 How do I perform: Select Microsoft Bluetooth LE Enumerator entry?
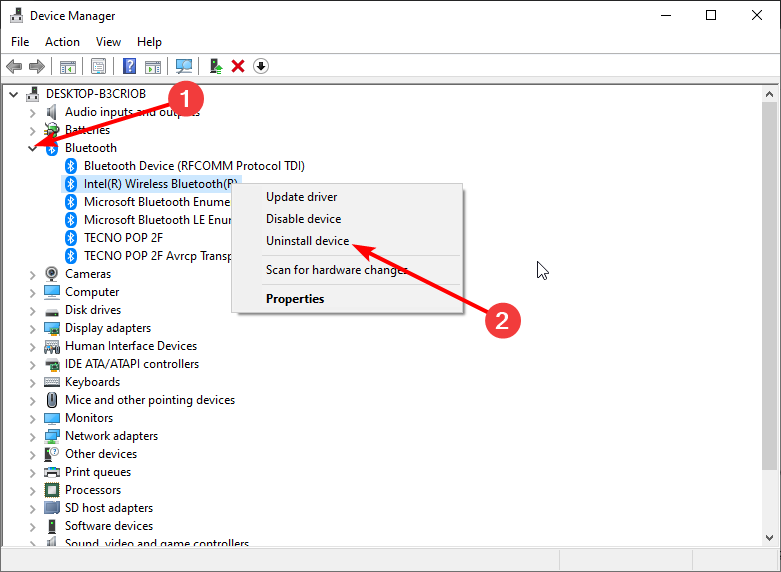pyautogui.click(x=157, y=220)
